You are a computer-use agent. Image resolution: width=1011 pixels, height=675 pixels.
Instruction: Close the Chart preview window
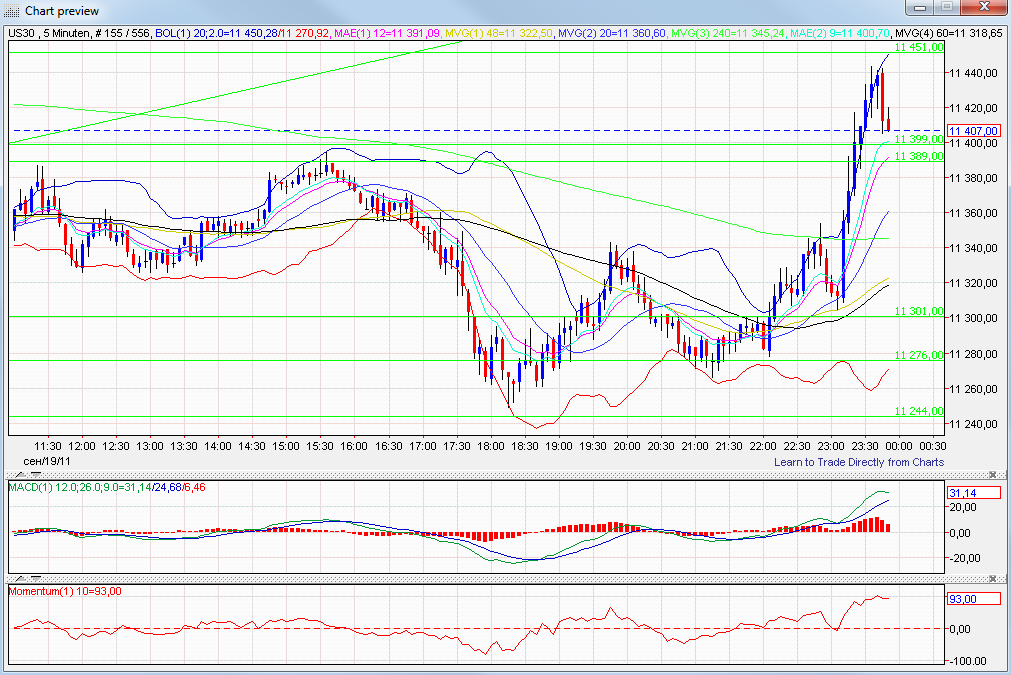tap(984, 7)
